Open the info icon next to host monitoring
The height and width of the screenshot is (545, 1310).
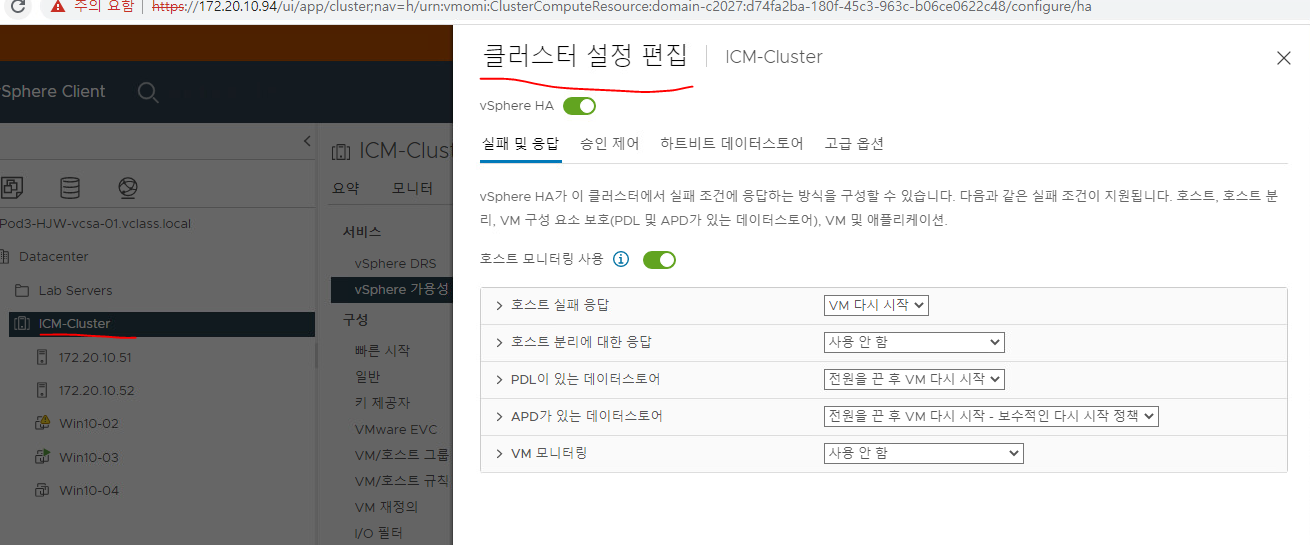click(x=621, y=259)
